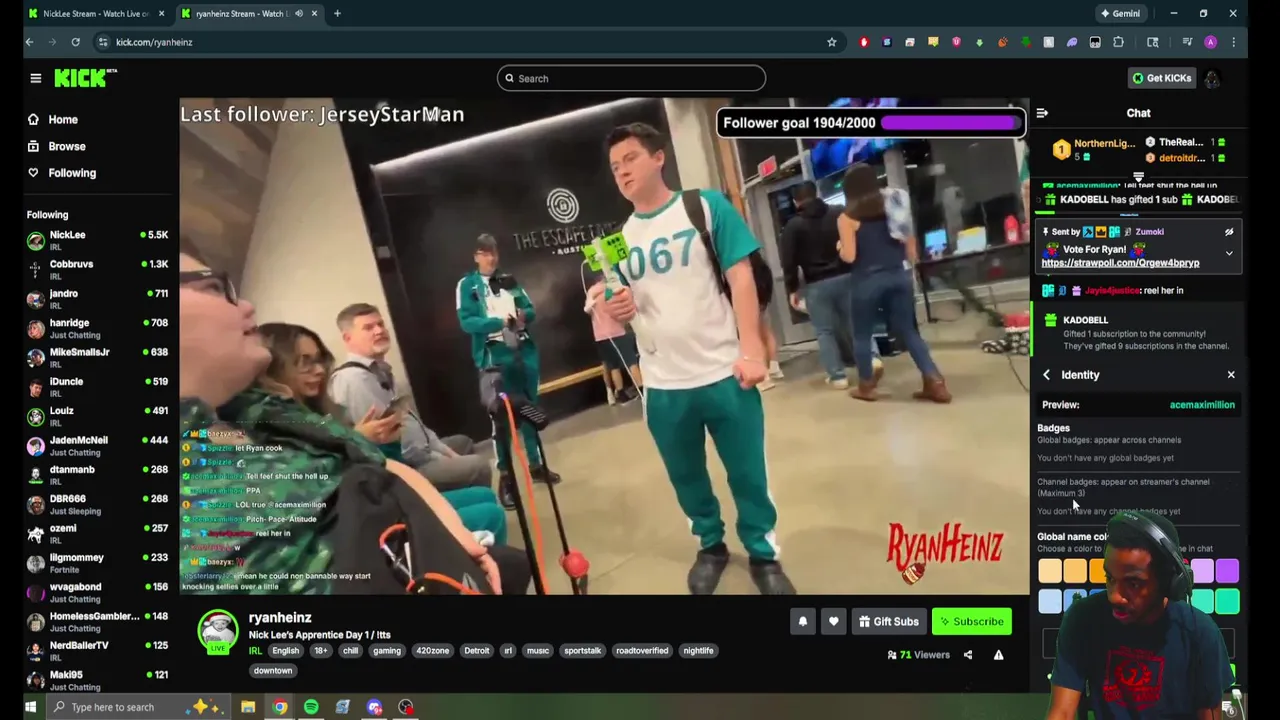Viewport: 1280px width, 720px height.
Task: Subscribe to ryanheinz
Action: (971, 622)
